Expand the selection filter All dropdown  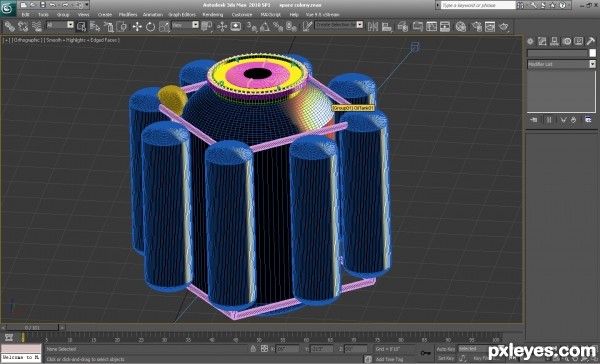pyautogui.click(x=70, y=25)
